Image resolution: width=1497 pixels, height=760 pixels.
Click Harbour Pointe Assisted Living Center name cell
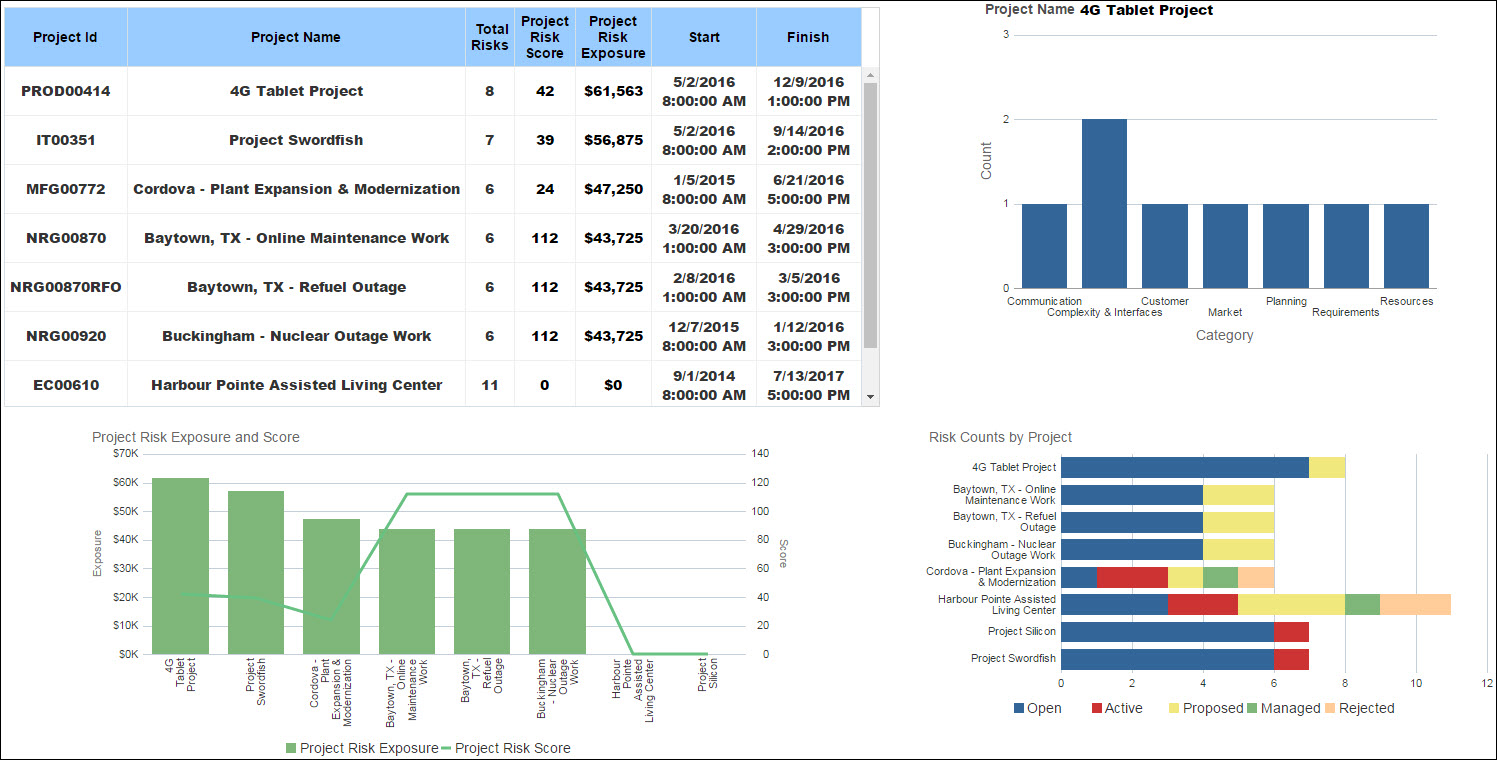point(296,385)
